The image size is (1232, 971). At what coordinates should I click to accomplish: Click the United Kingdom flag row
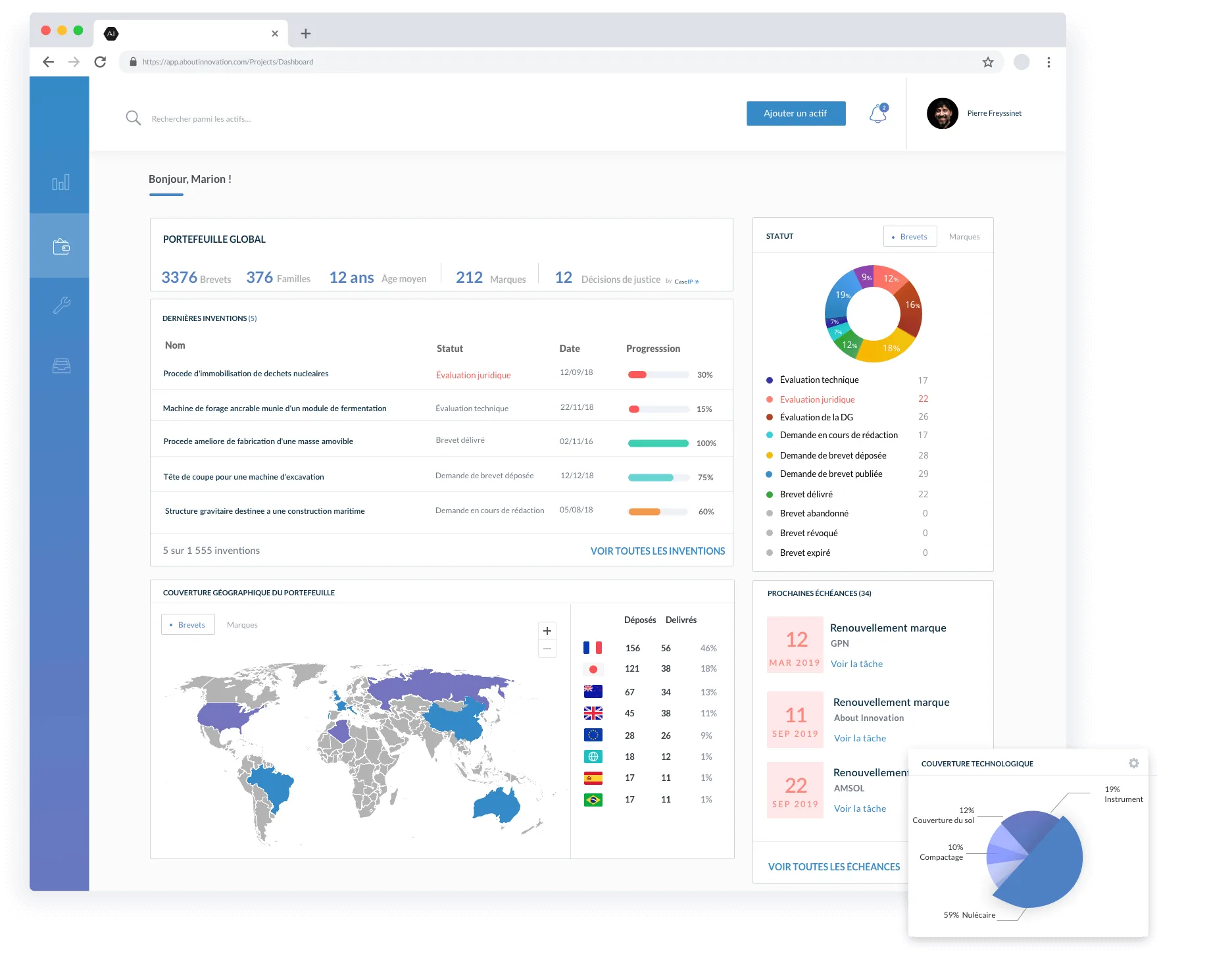coord(650,713)
